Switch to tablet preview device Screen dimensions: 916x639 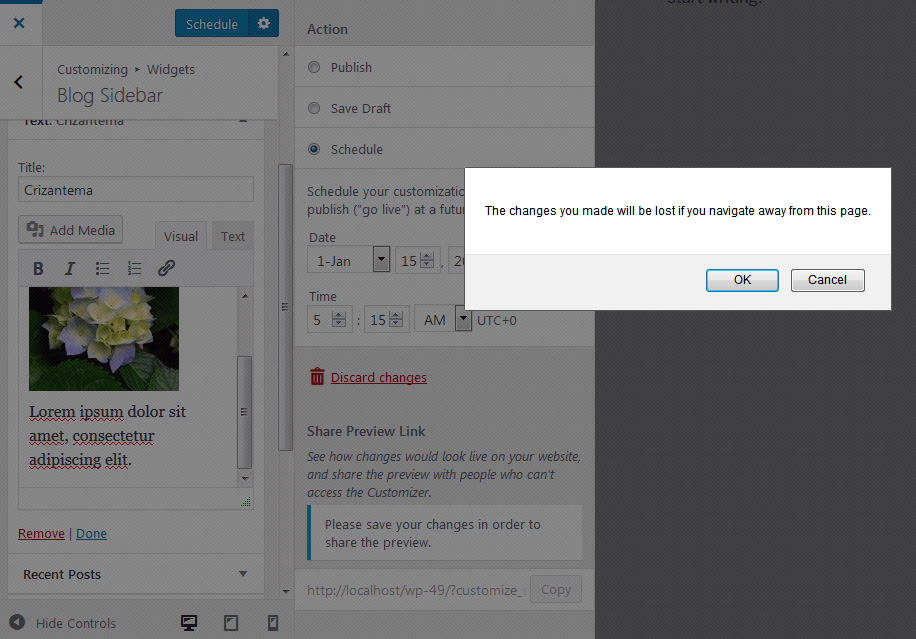(231, 623)
